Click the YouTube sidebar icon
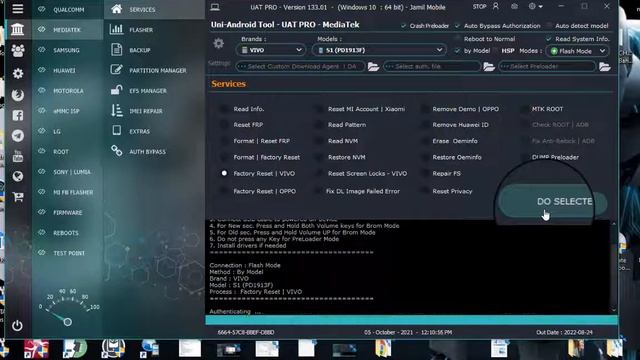Image resolution: width=640 pixels, height=360 pixels. tap(18, 156)
